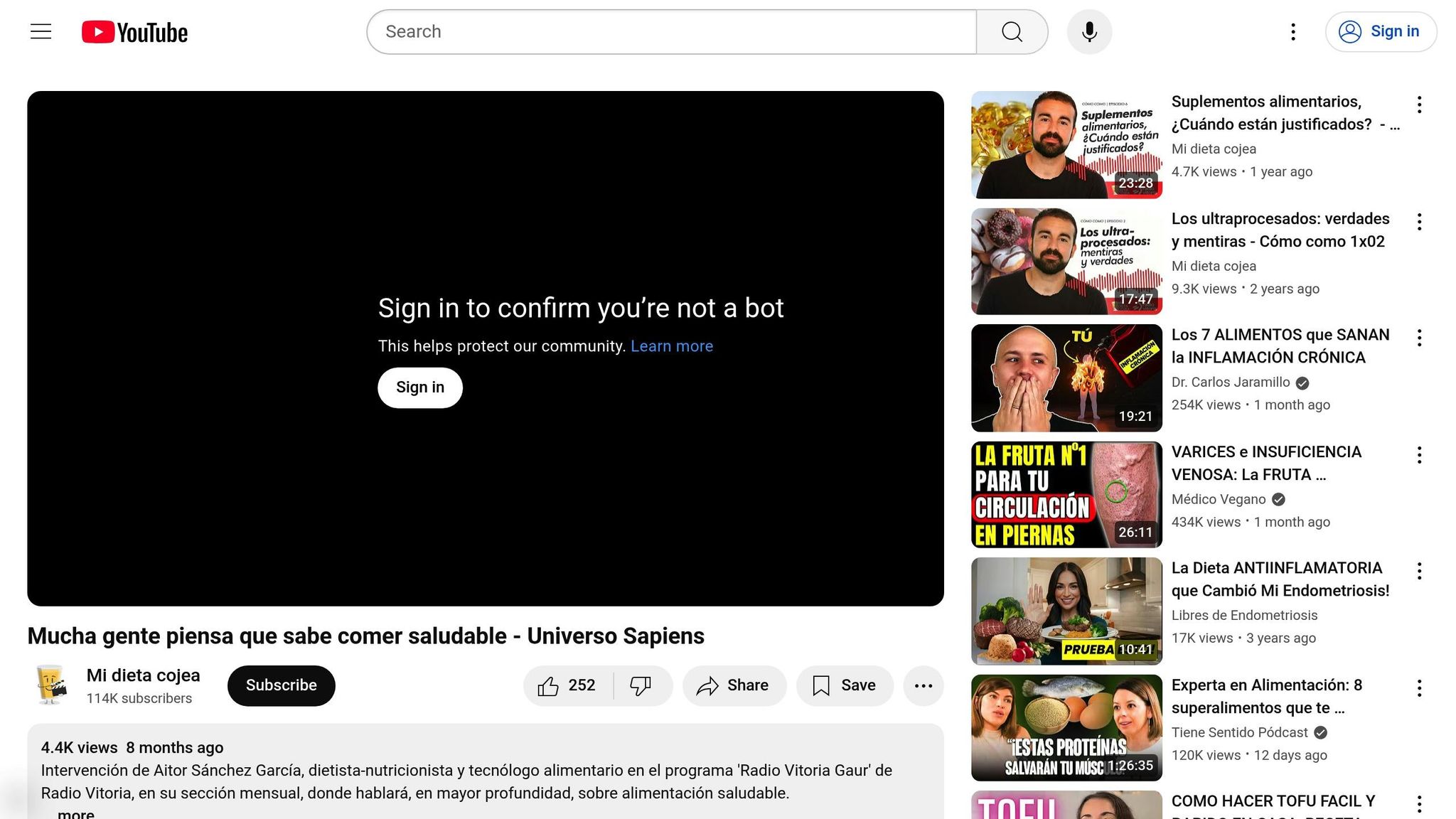
Task: Click the main video title text
Action: pos(365,636)
